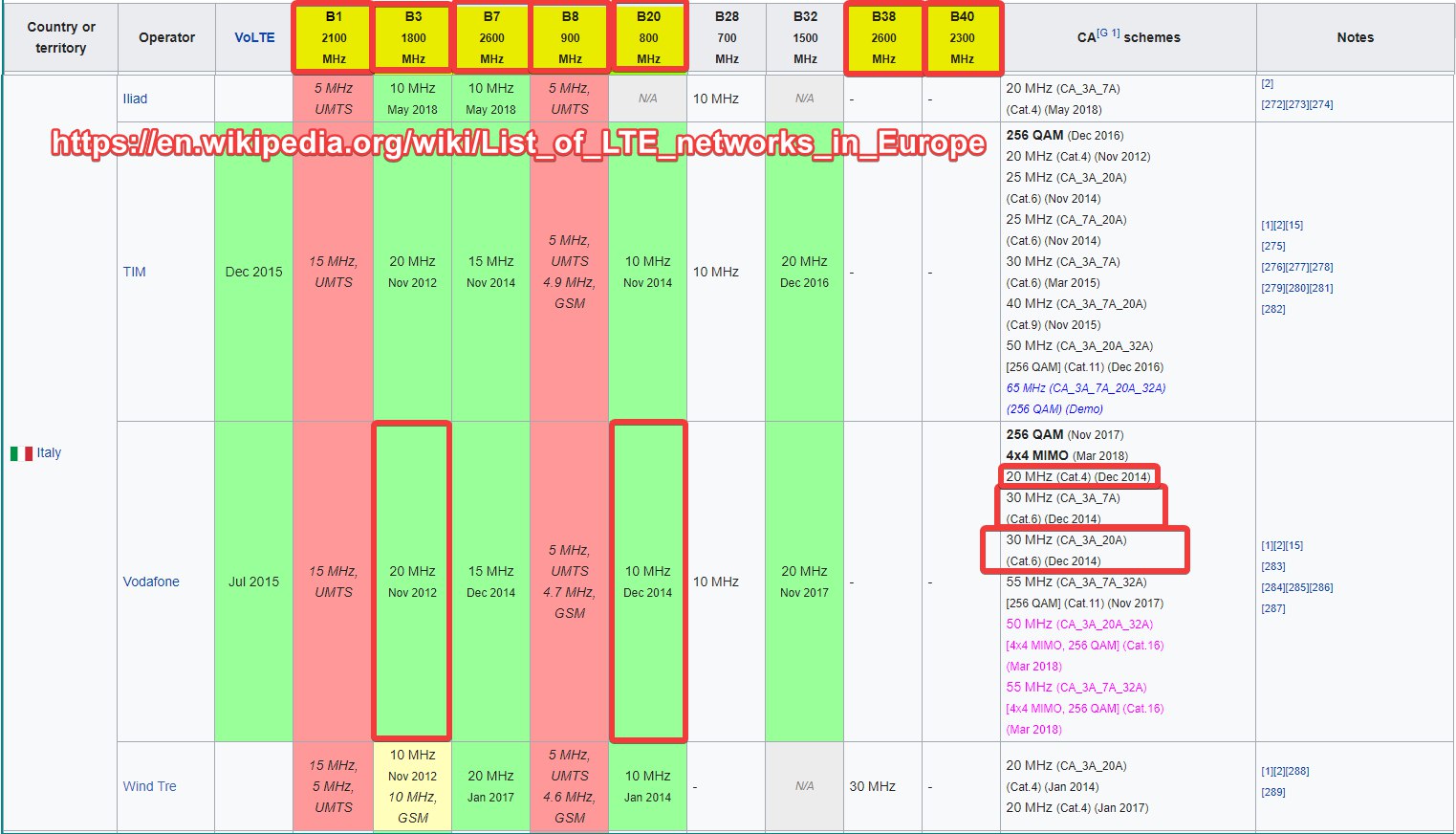Select Wind Tre's B20 cell 10 MHz Jan 2014
The height and width of the screenshot is (834, 1456).
[x=648, y=786]
